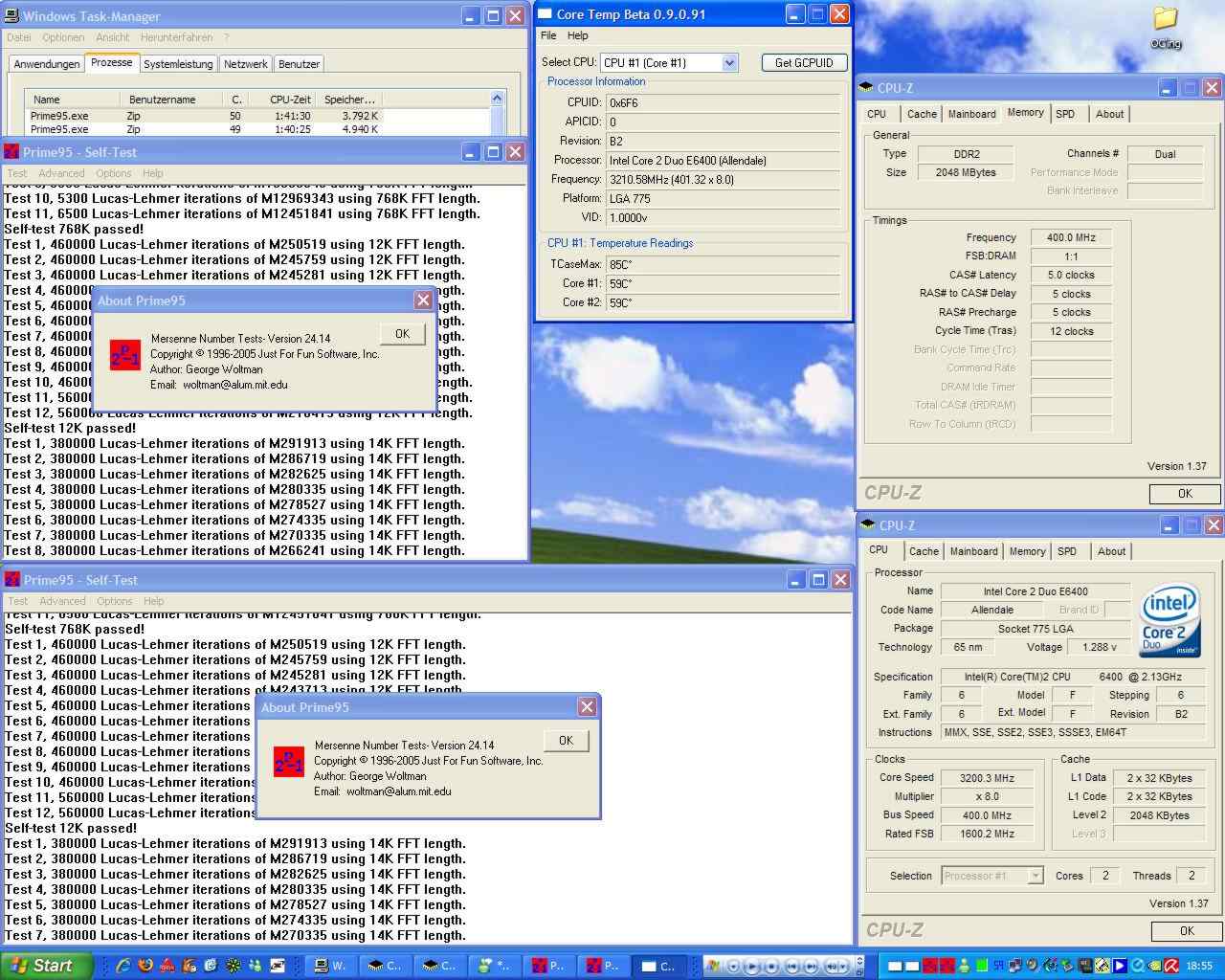Skip to next track in taskbar player
Image resolution: width=1225 pixels, height=980 pixels.
[x=810, y=967]
